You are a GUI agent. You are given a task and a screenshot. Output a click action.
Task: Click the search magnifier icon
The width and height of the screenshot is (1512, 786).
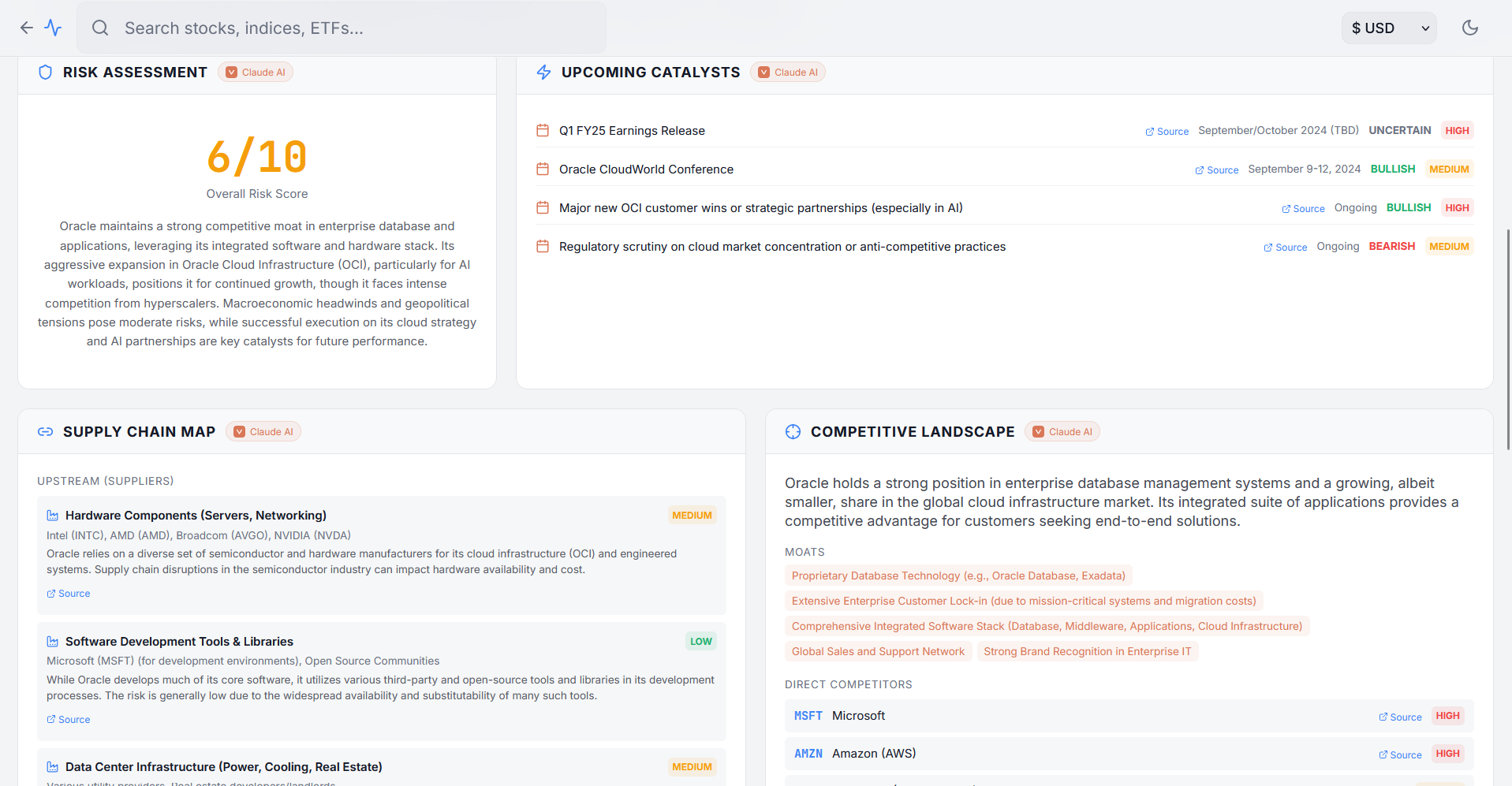[100, 28]
